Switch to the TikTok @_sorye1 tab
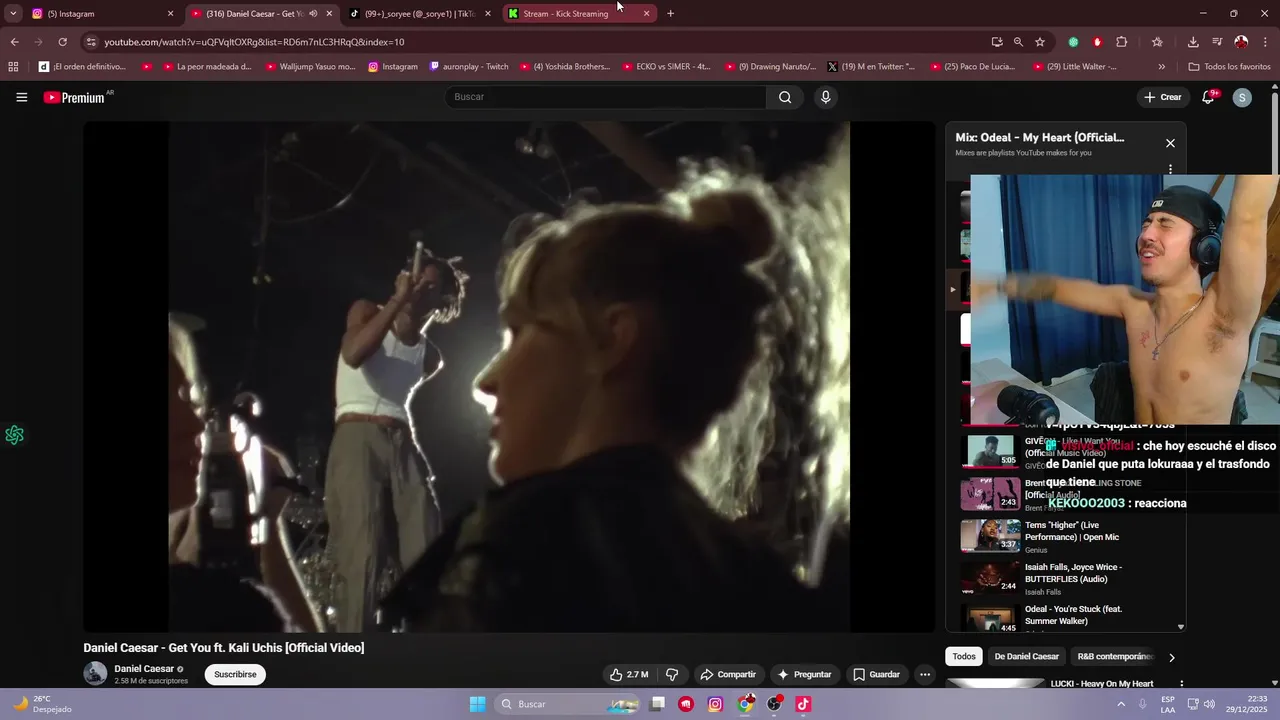1280x720 pixels. point(420,14)
